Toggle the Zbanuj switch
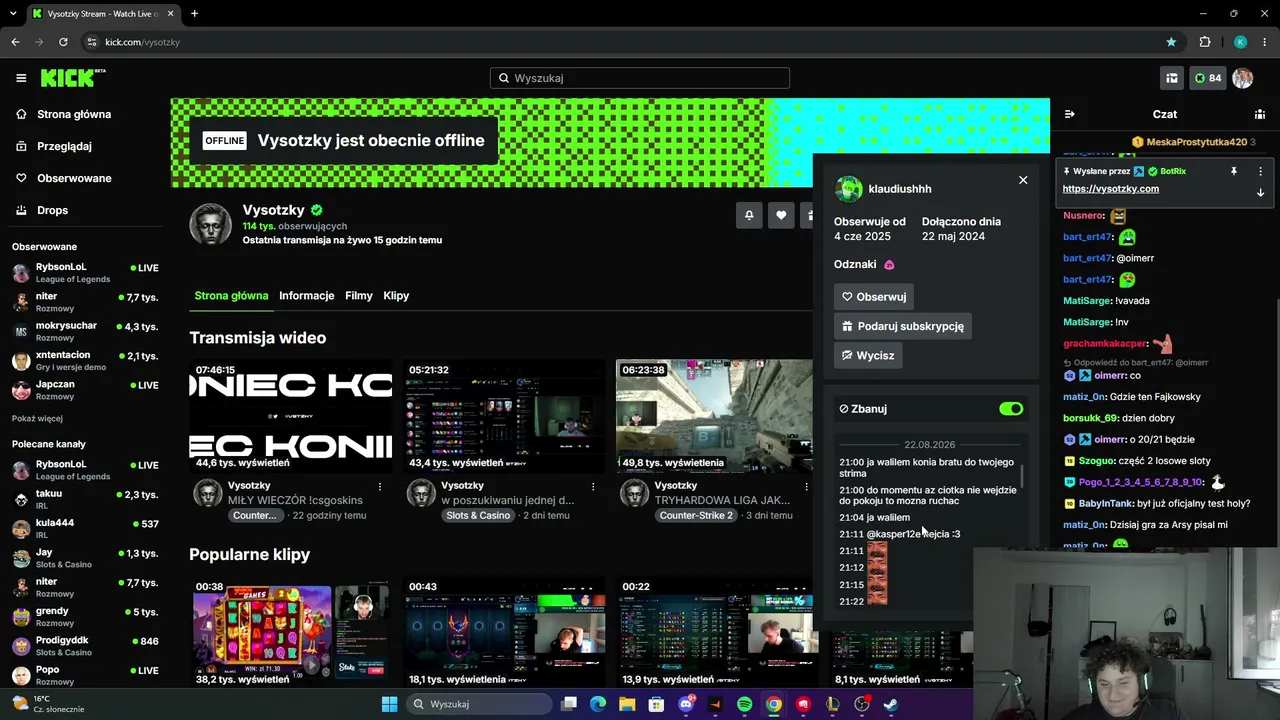 tap(1011, 409)
